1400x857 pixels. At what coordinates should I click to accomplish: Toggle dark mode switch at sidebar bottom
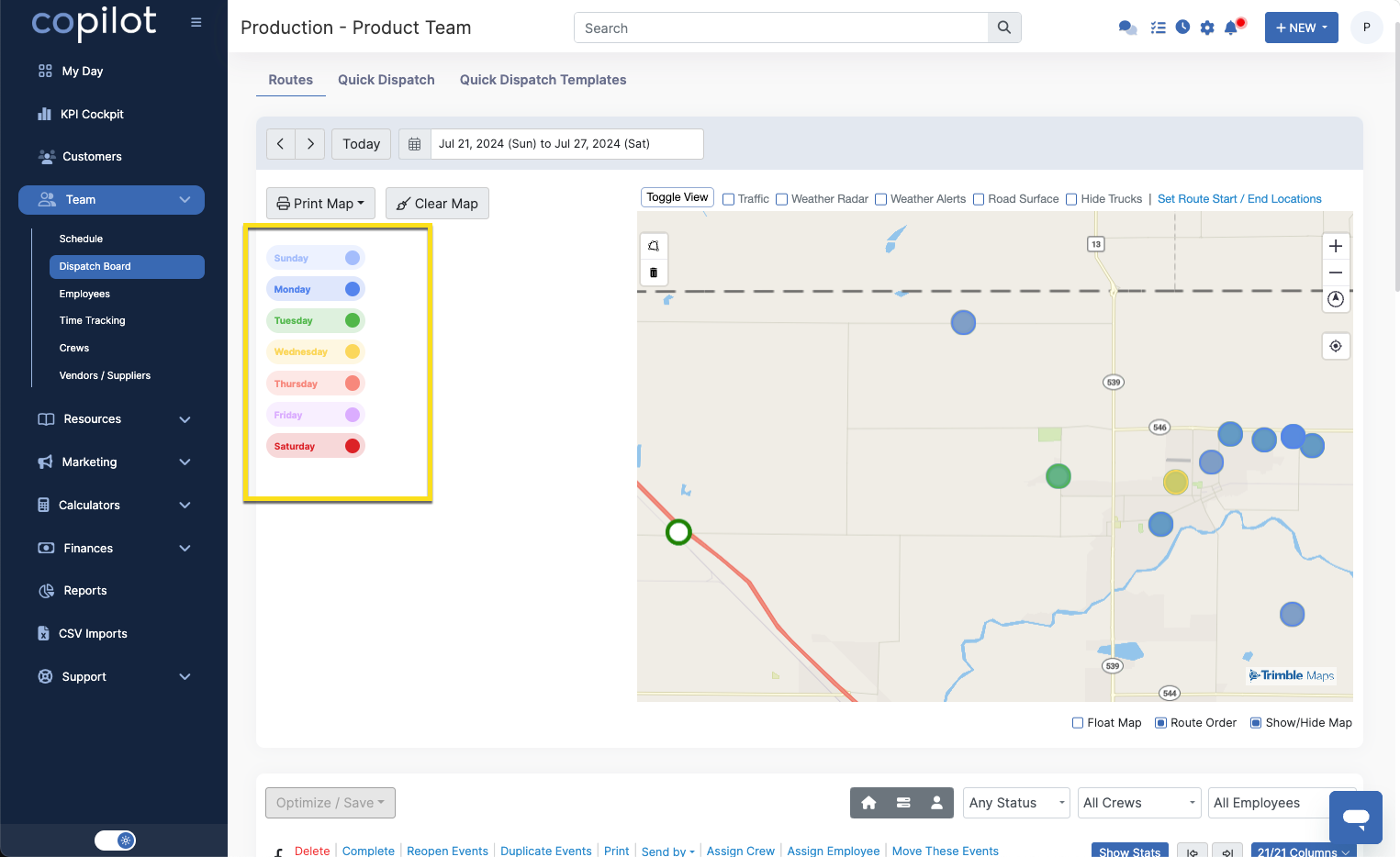(x=116, y=840)
